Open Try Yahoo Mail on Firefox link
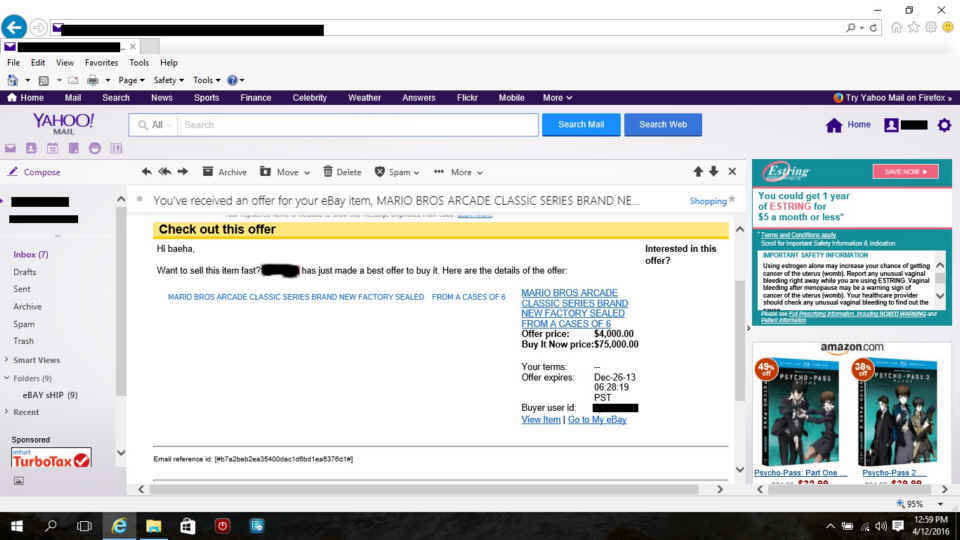 pos(893,98)
